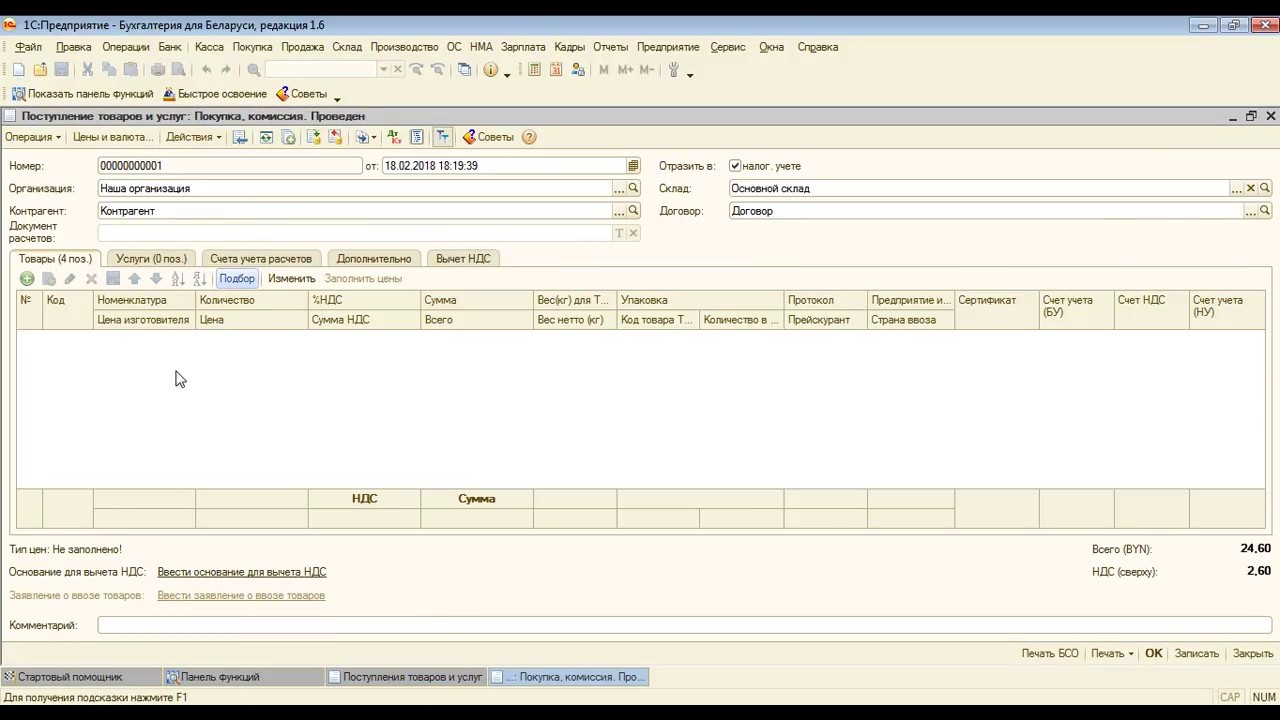Screen dimensions: 1280x720
Task: Click ellipsis select button of Организация field
Action: [619, 188]
